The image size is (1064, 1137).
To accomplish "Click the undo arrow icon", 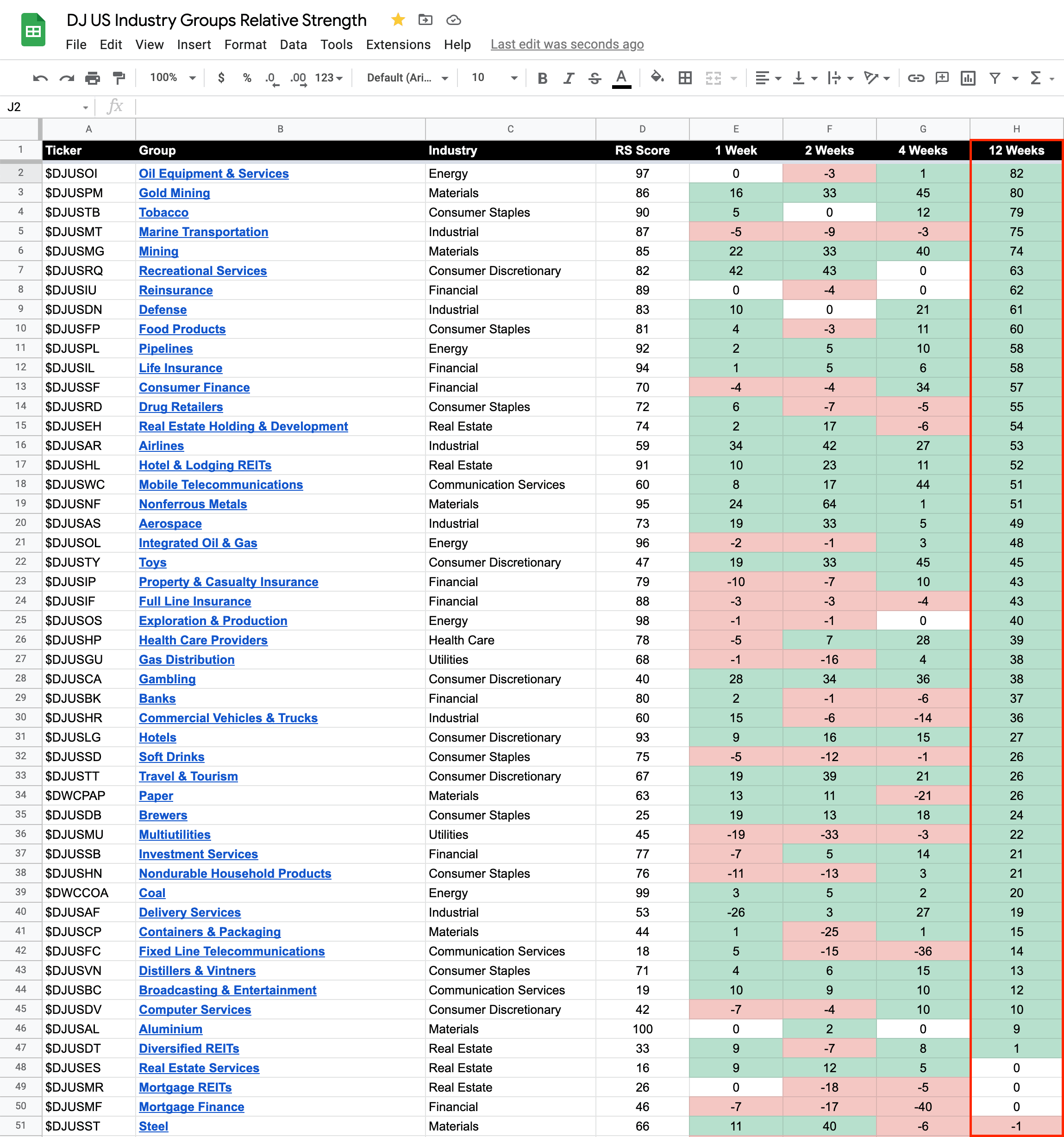I will point(40,78).
